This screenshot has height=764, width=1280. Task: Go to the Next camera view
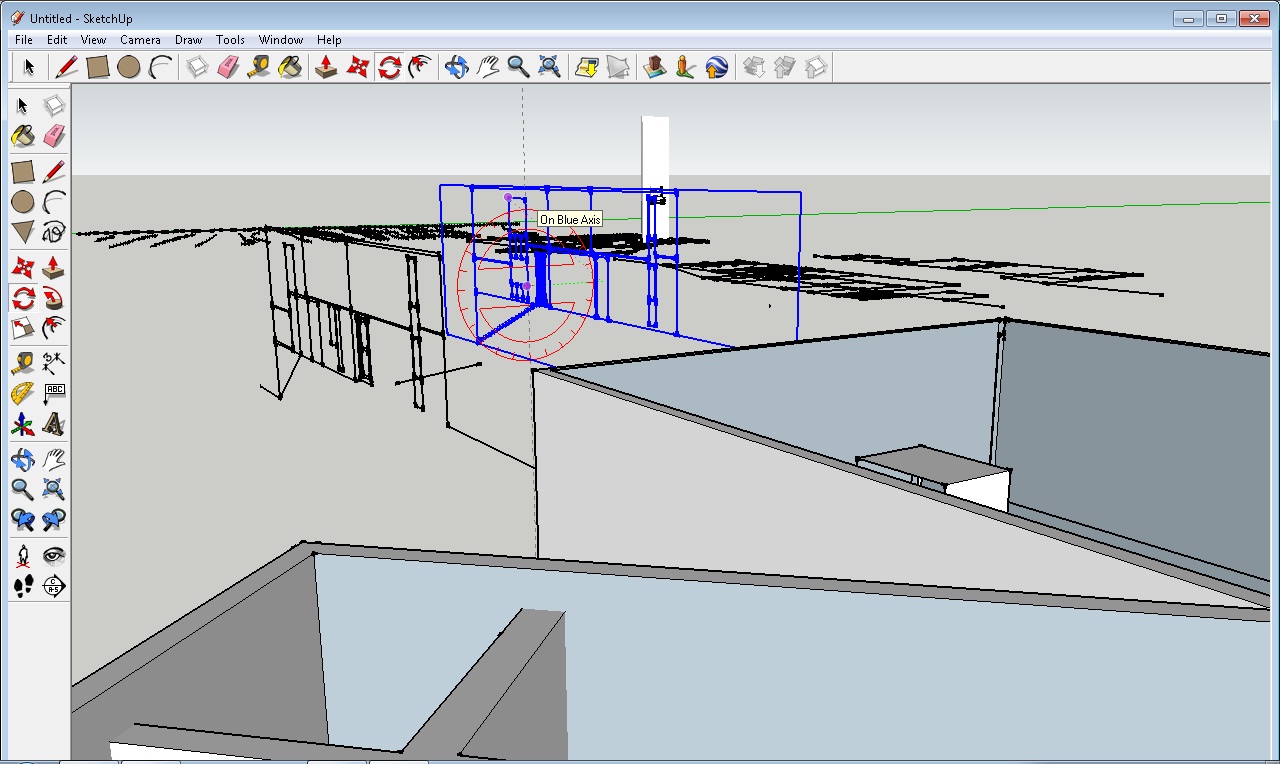54,520
